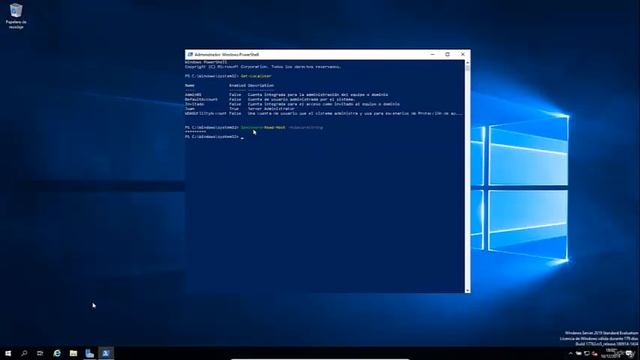Open Task View from the taskbar
The width and height of the screenshot is (640, 360).
coord(40,353)
